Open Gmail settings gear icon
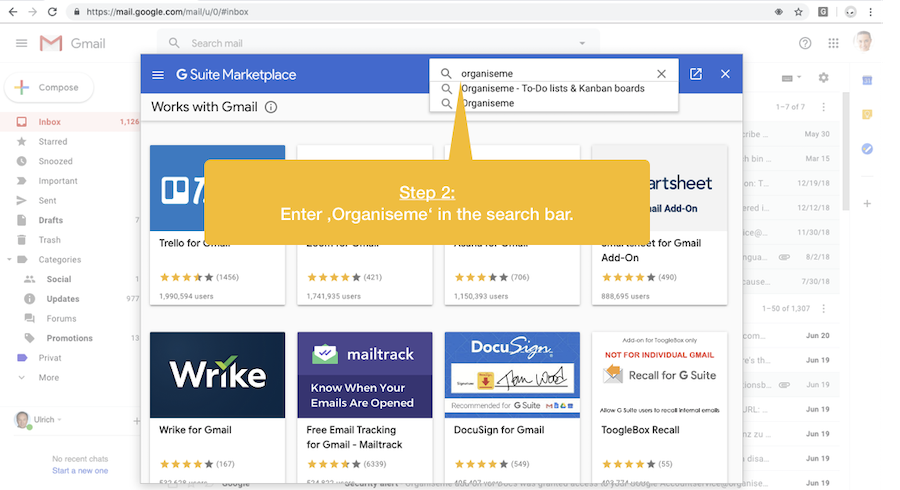The width and height of the screenshot is (900, 490). click(824, 77)
